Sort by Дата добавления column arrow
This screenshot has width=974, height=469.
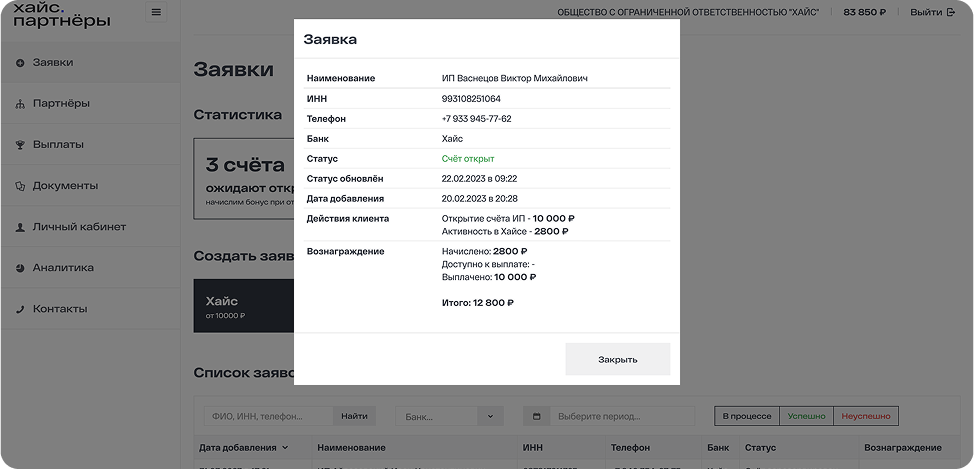(285, 447)
